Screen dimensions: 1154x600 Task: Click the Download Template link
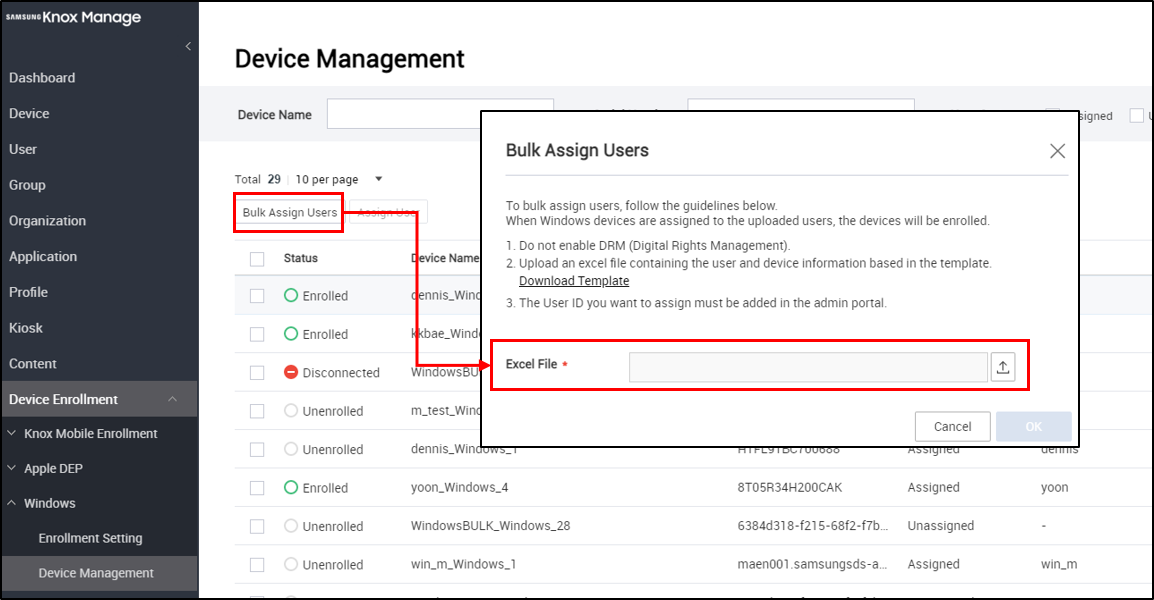tap(574, 280)
